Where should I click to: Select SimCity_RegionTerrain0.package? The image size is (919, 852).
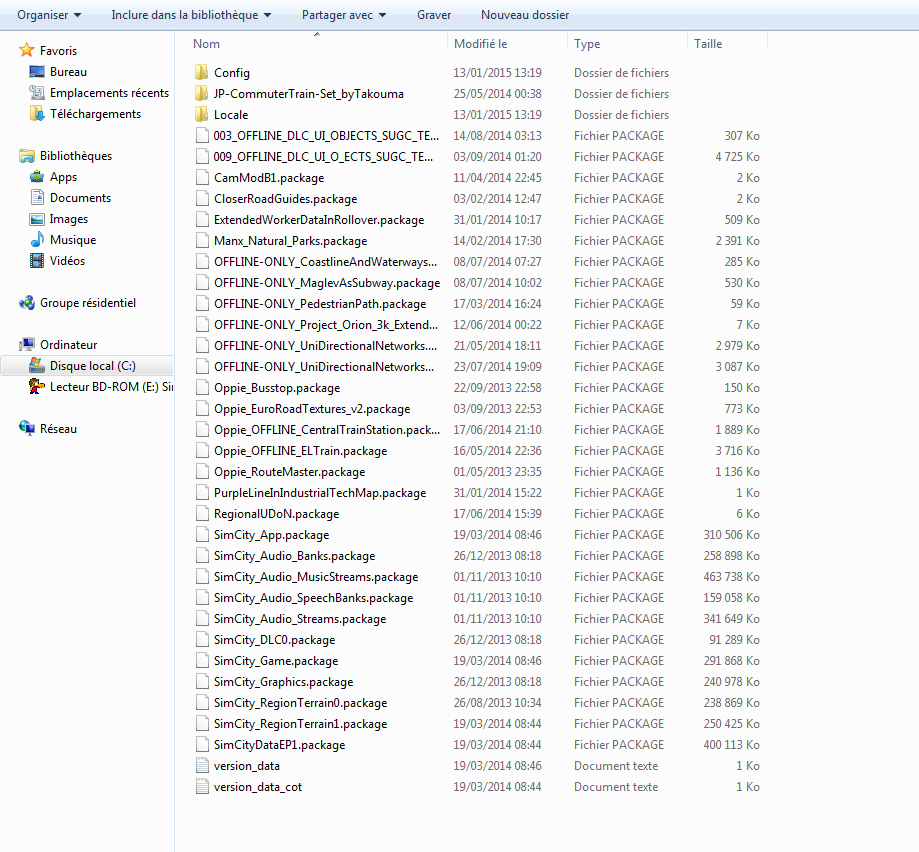click(x=301, y=703)
